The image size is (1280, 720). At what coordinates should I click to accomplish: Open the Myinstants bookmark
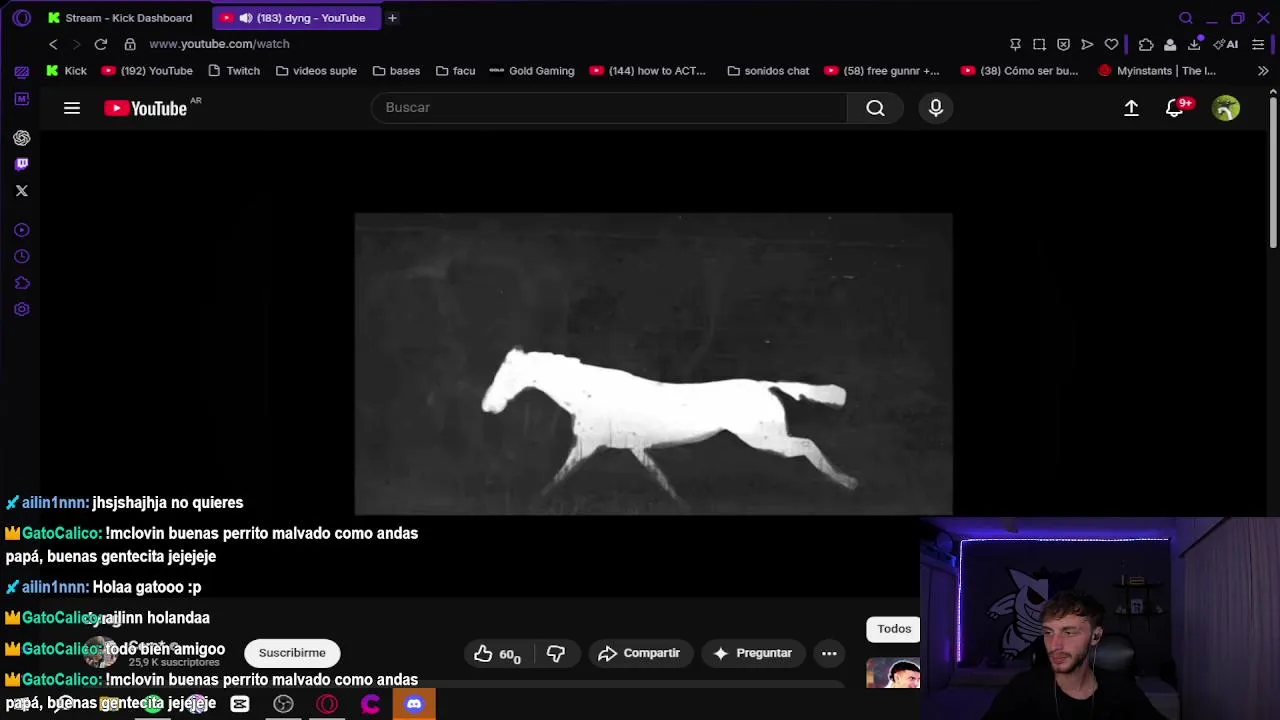point(1158,71)
